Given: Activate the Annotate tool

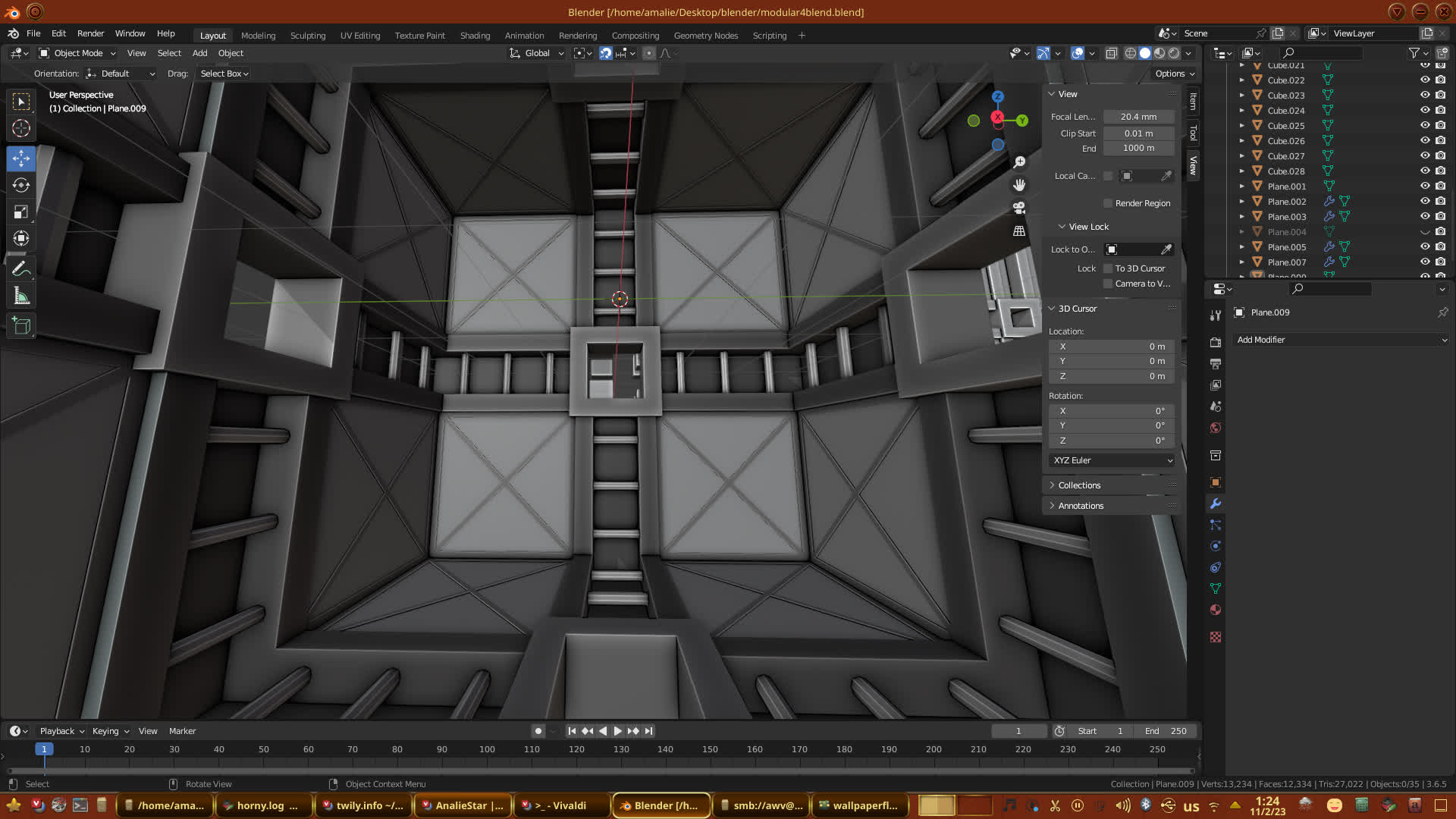Looking at the screenshot, I should (x=21, y=268).
